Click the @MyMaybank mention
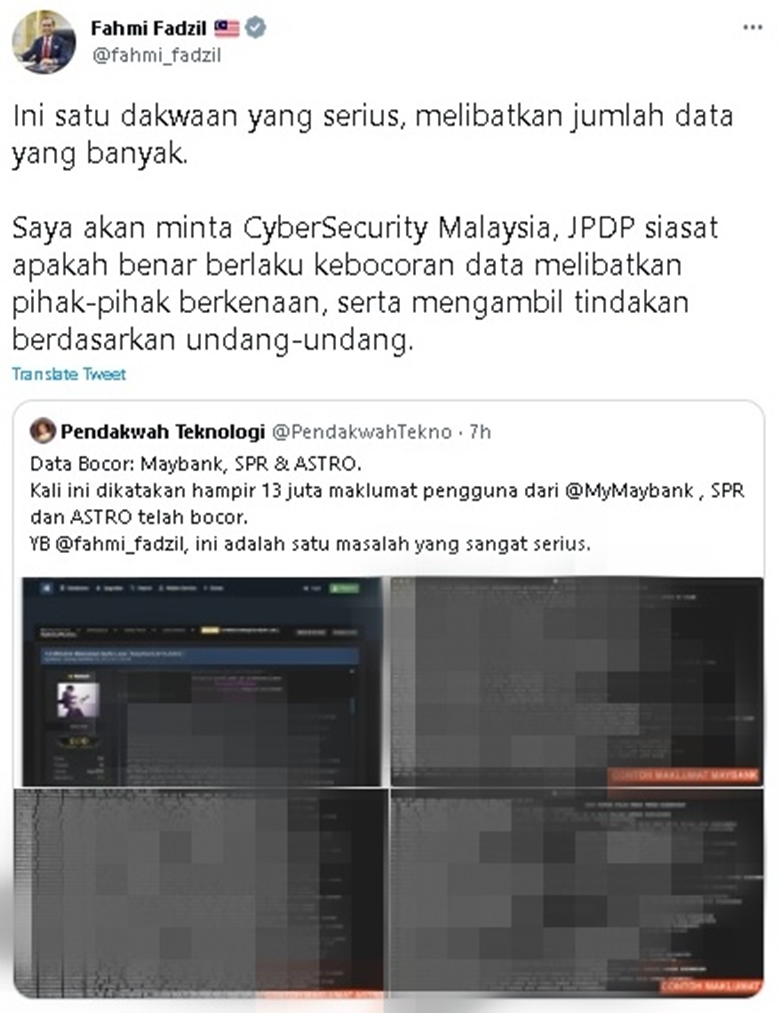 [x=629, y=490]
